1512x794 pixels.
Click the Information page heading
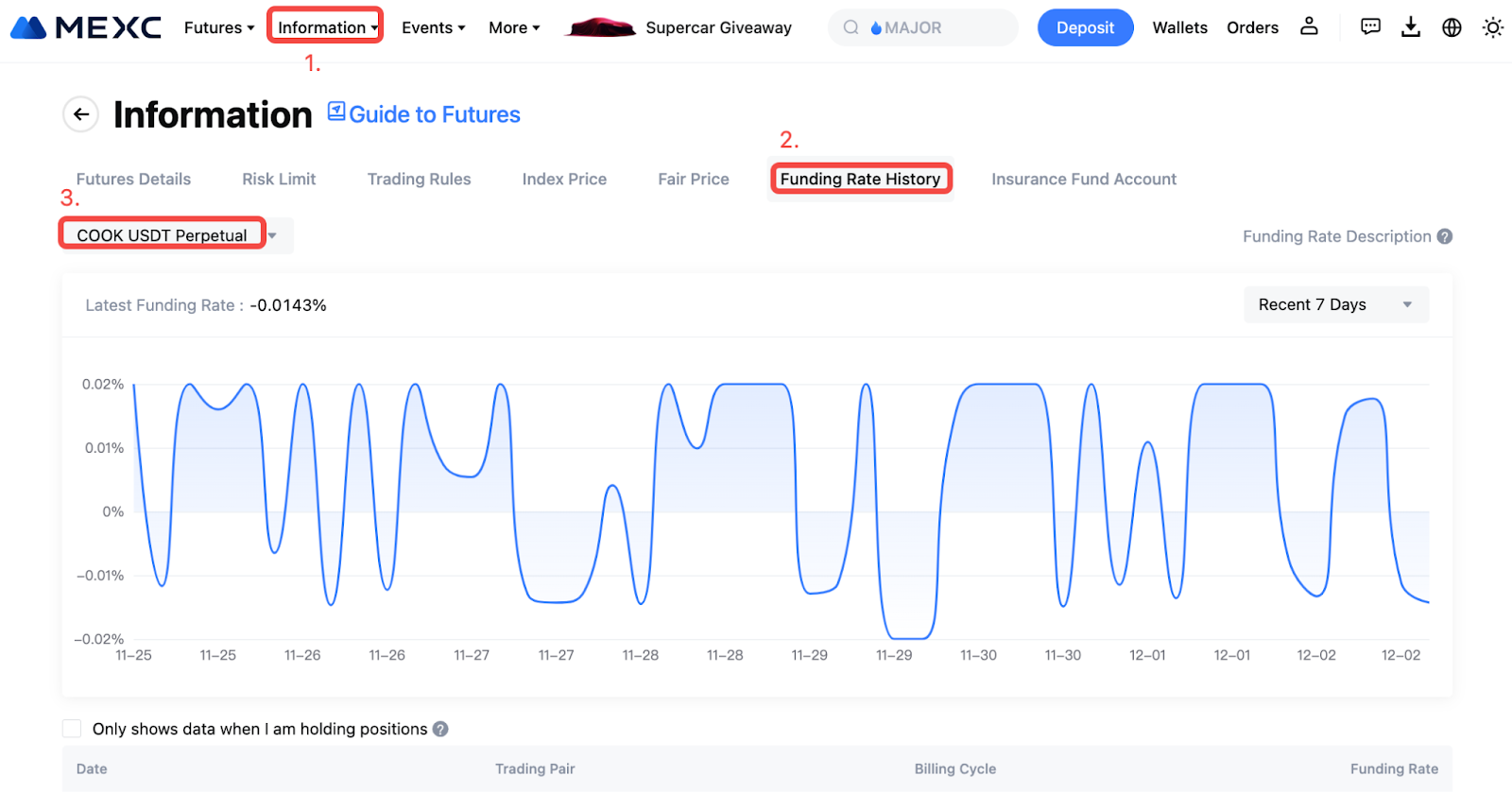[213, 114]
